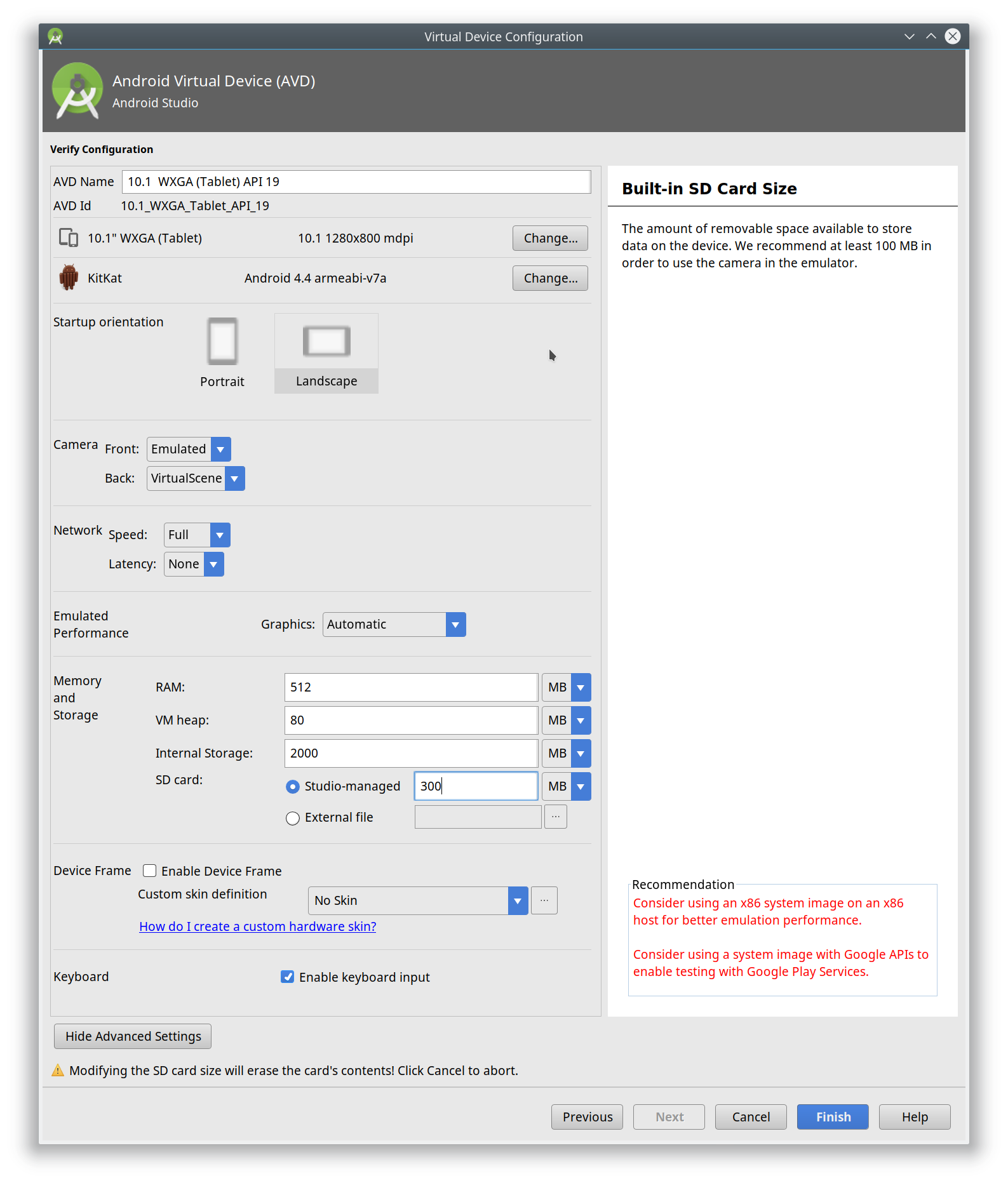Open Network Latency dropdown
The height and width of the screenshot is (1183, 1008).
click(x=194, y=564)
